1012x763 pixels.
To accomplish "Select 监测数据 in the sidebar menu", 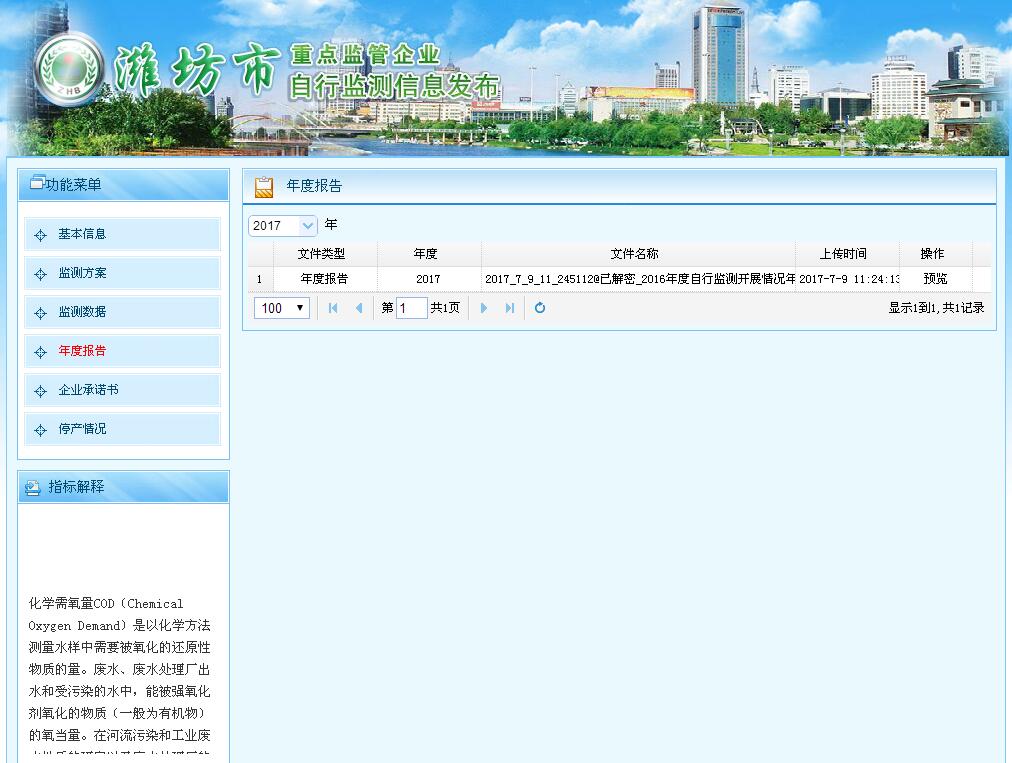I will click(84, 312).
